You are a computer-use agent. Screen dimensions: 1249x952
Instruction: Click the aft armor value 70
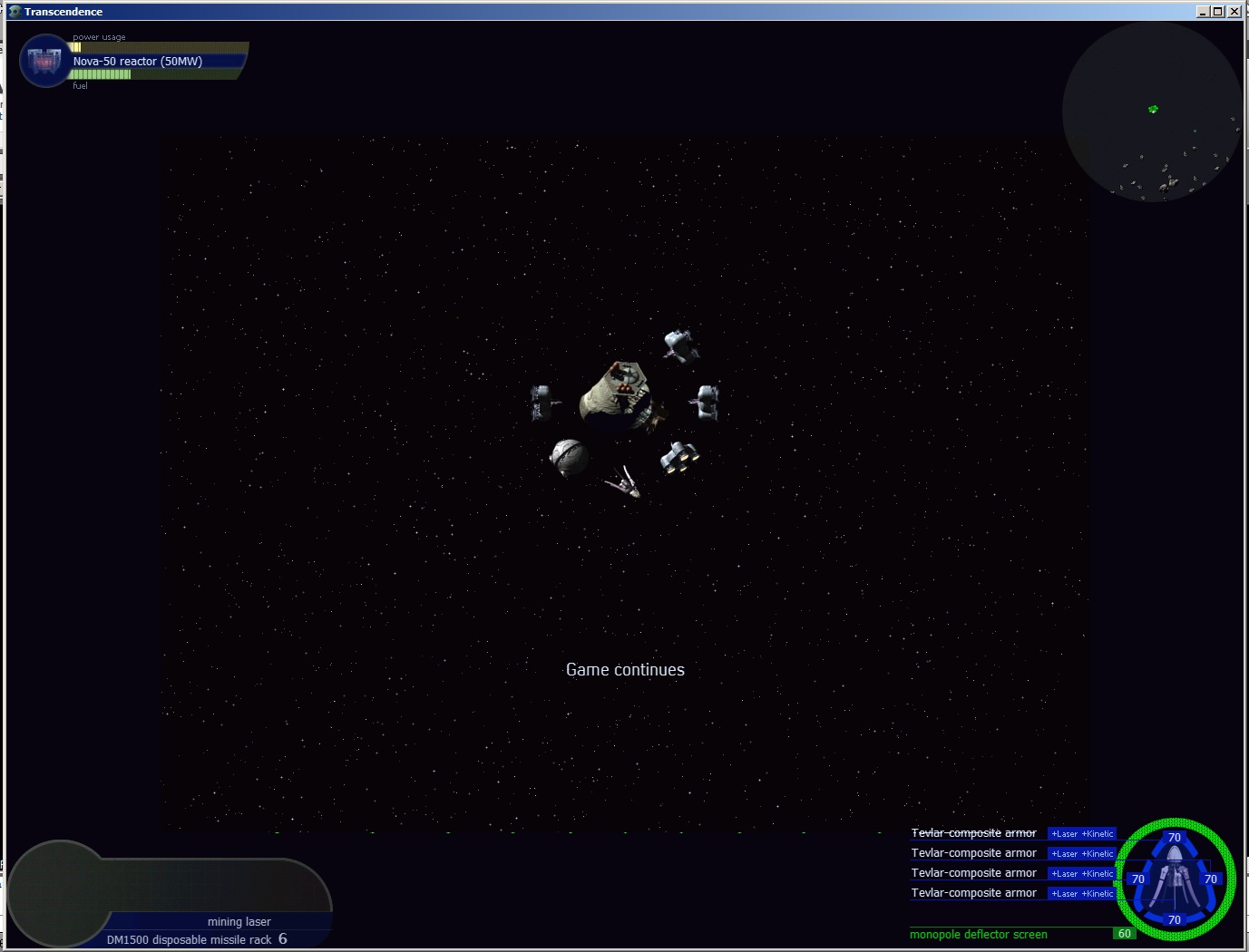click(x=1175, y=920)
